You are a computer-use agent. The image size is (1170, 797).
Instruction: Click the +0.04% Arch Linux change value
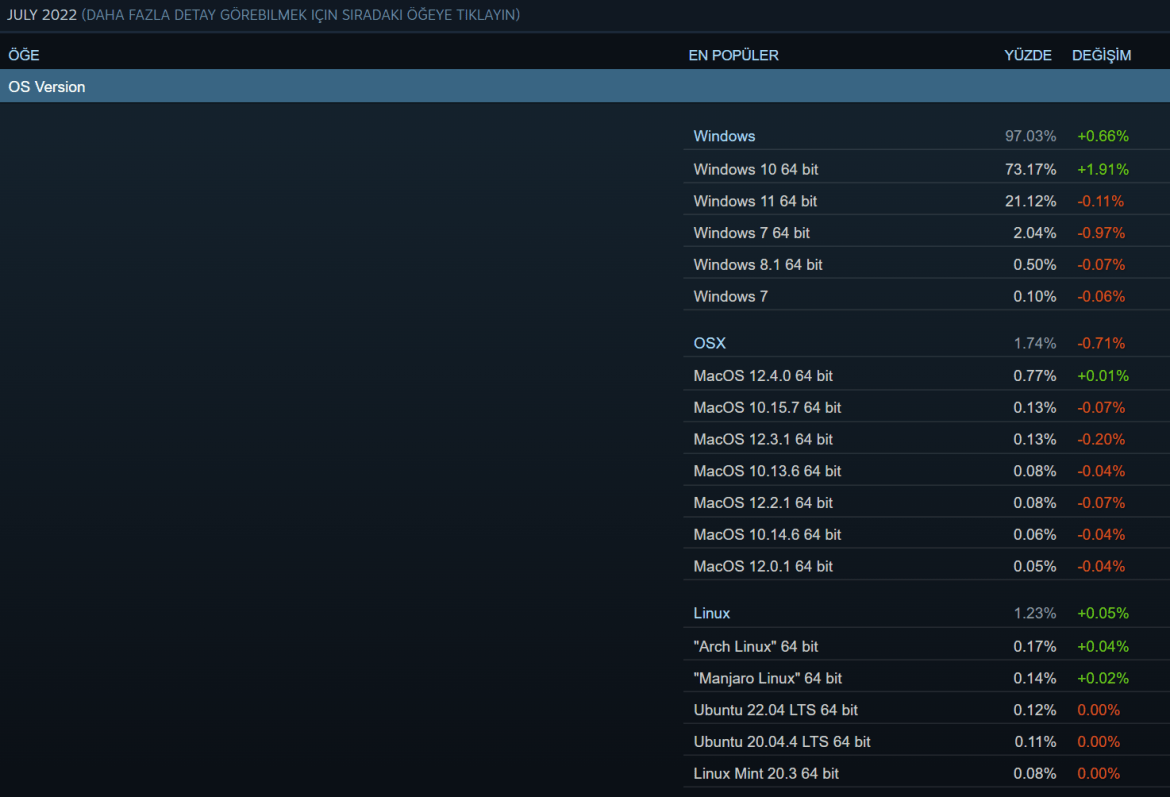[x=1102, y=646]
